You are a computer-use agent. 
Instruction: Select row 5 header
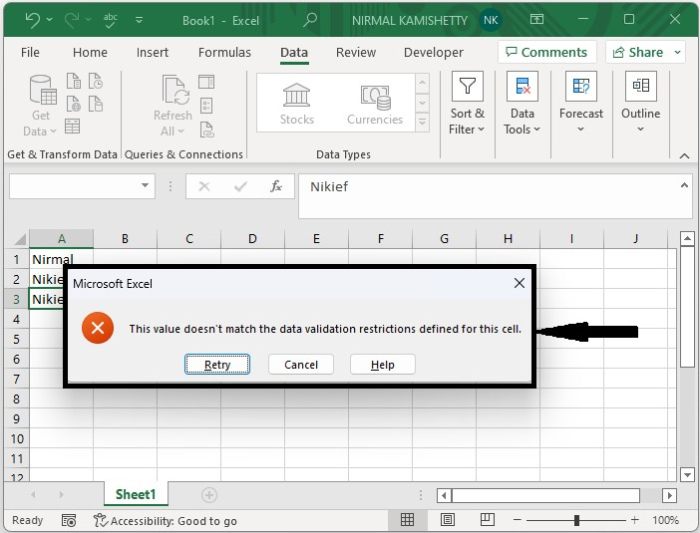tap(17, 339)
